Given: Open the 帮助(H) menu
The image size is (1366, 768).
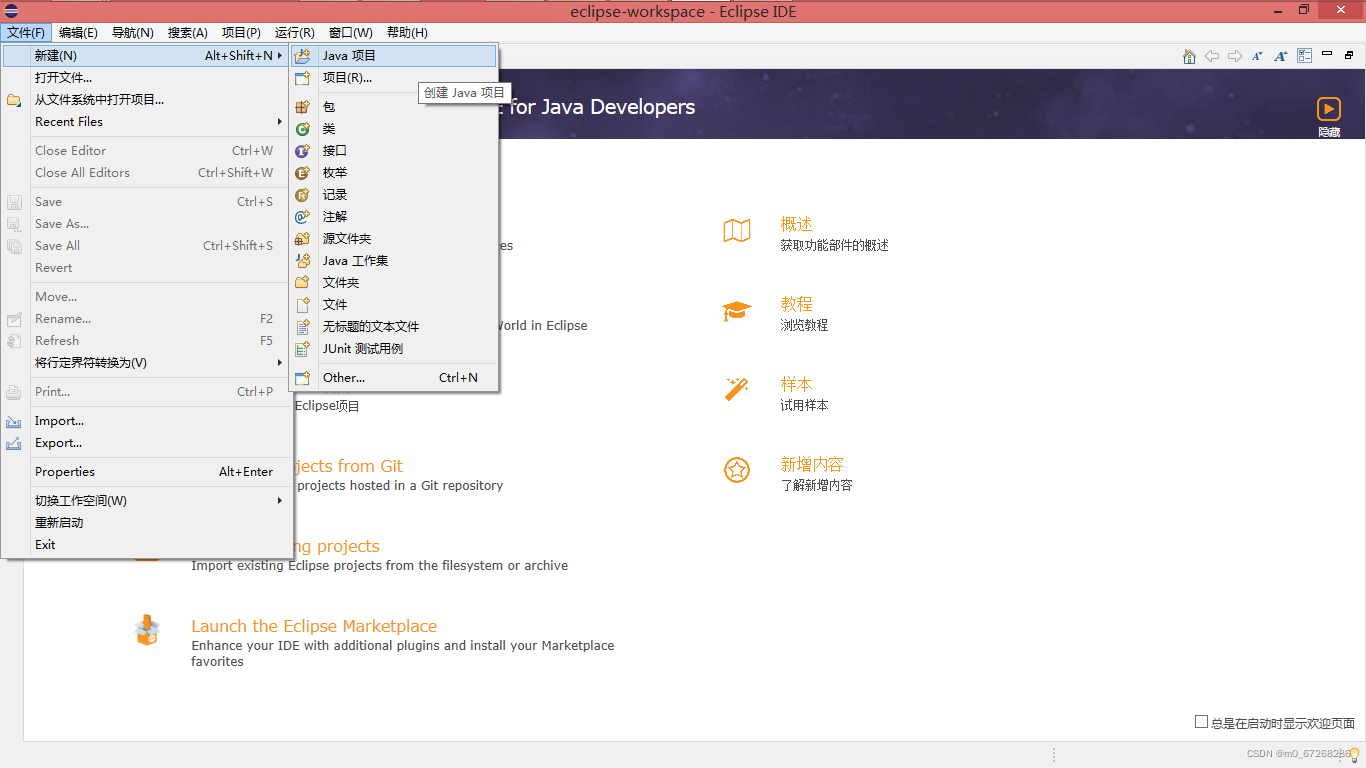Looking at the screenshot, I should point(407,33).
